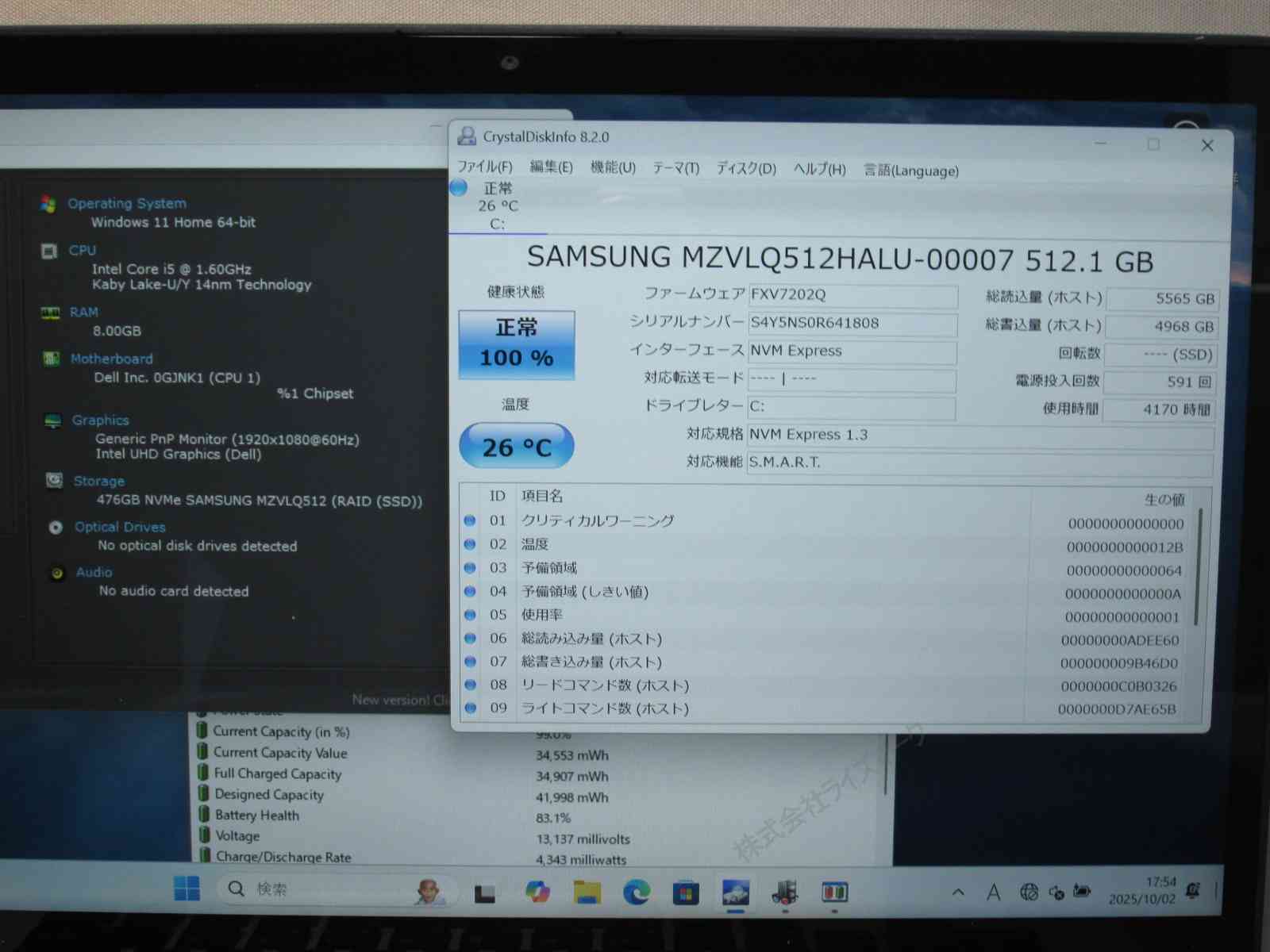The height and width of the screenshot is (952, 1270).
Task: Open the Copilot app on the taskbar
Action: coord(537,892)
